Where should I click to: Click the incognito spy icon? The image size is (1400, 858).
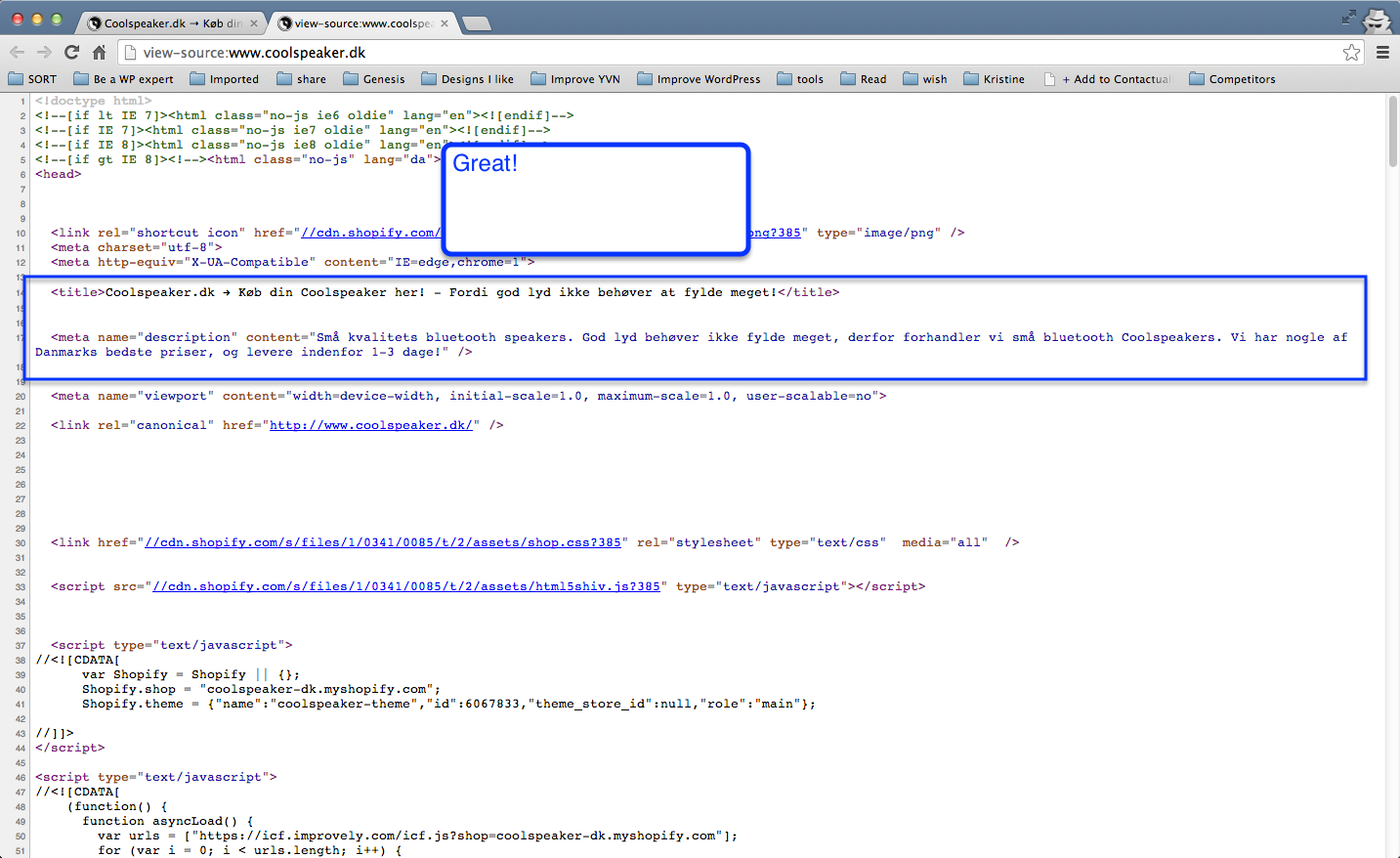point(1378,21)
